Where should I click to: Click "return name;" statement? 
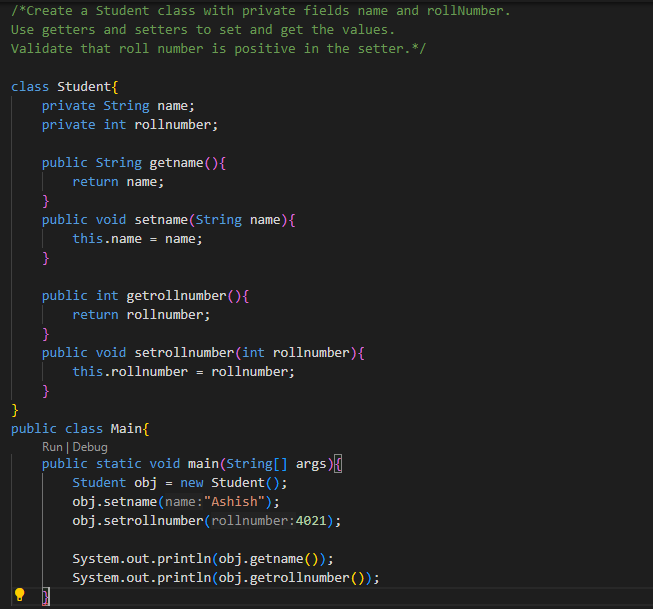[x=118, y=182]
